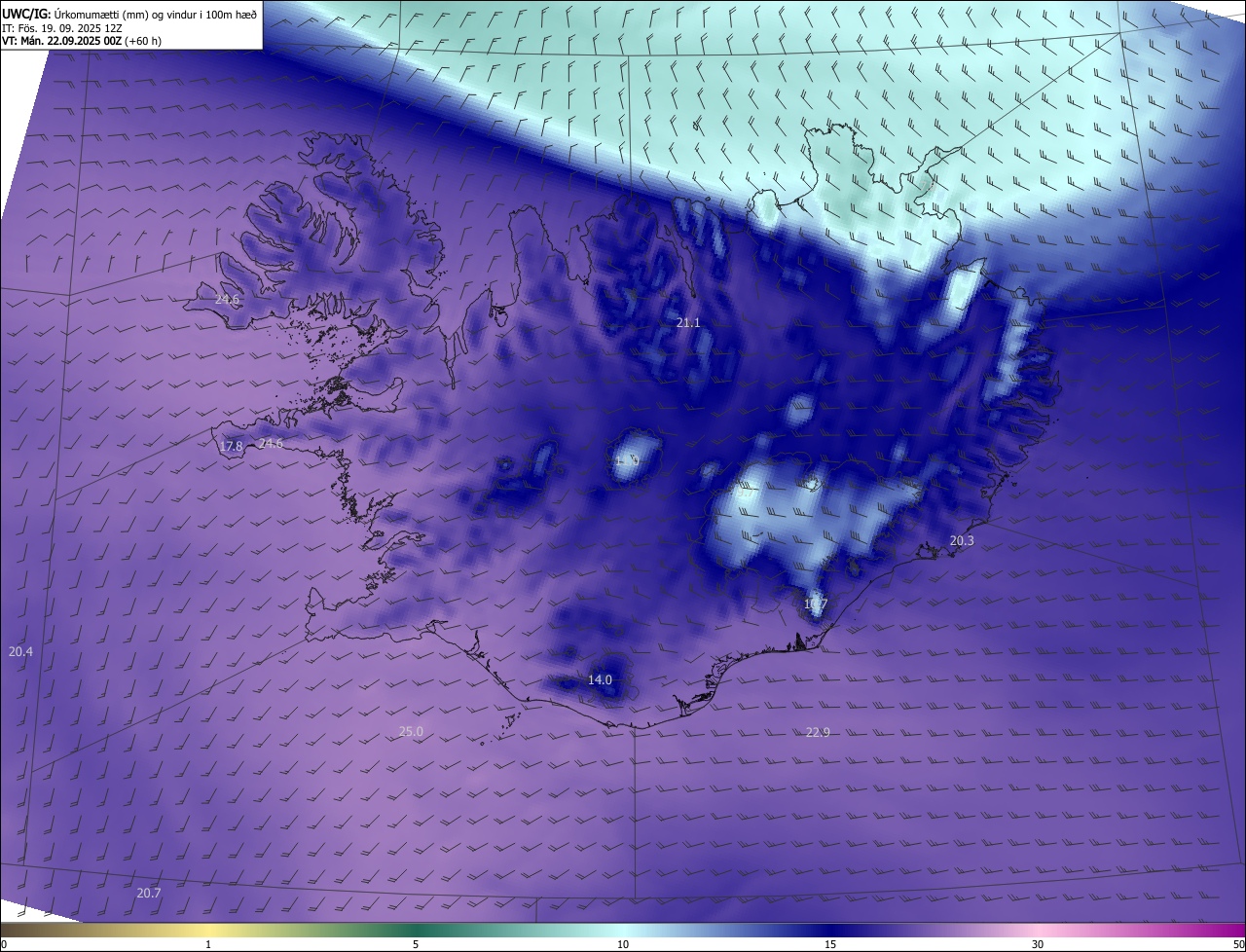This screenshot has height=952, width=1246.
Task: Click the 22.9 value off the south coast
Action: (818, 732)
